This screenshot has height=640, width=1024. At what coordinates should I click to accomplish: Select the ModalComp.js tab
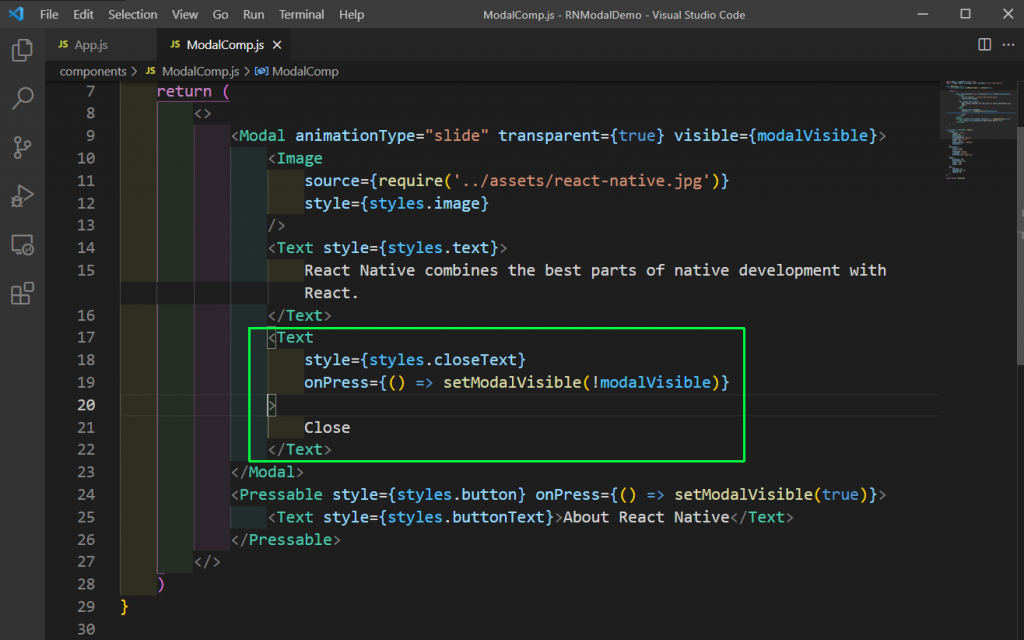pos(225,44)
